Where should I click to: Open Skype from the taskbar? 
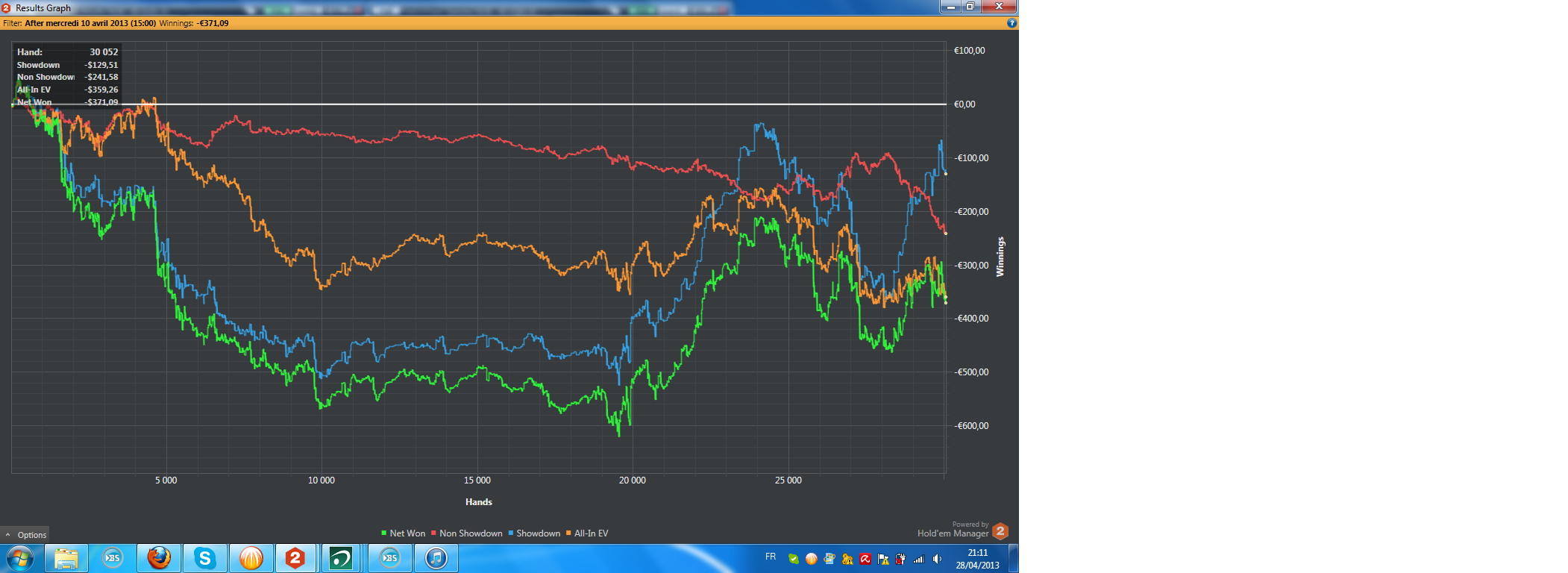point(205,558)
